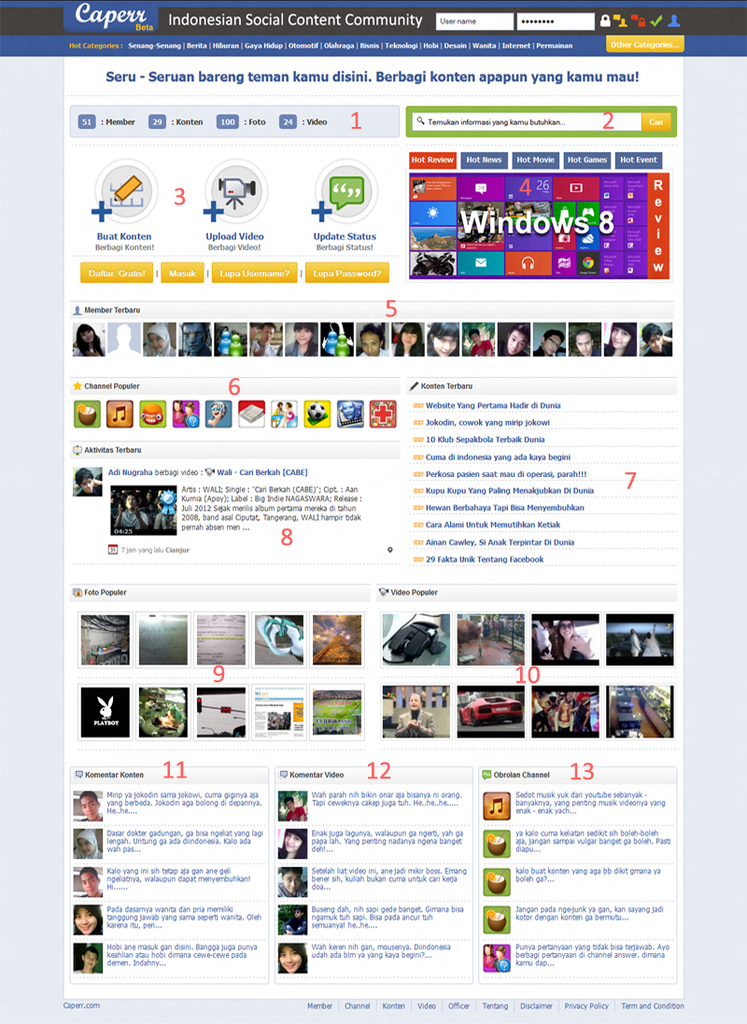Viewport: 747px width, 1024px height.
Task: Click the first avatar in Member Terbaru
Action: tap(89, 340)
